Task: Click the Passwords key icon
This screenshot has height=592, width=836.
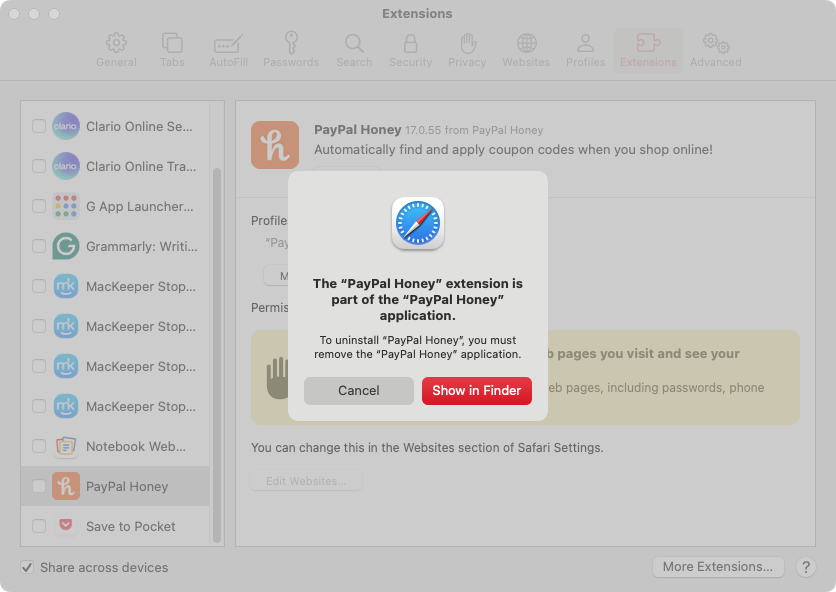Action: [290, 44]
